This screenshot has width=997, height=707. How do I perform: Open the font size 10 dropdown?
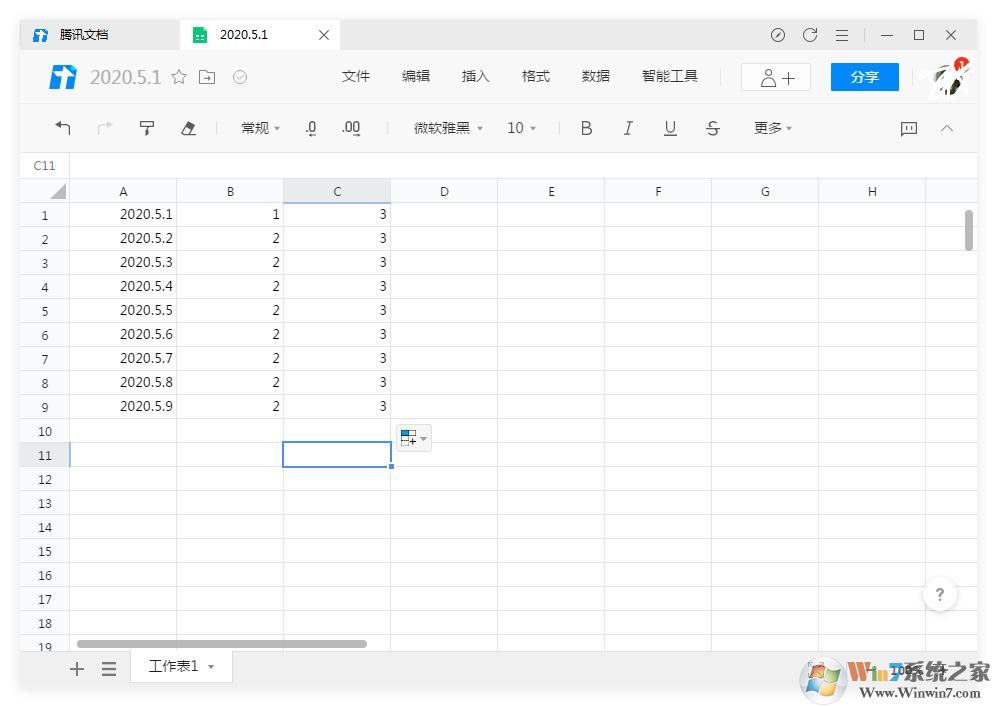(x=521, y=128)
